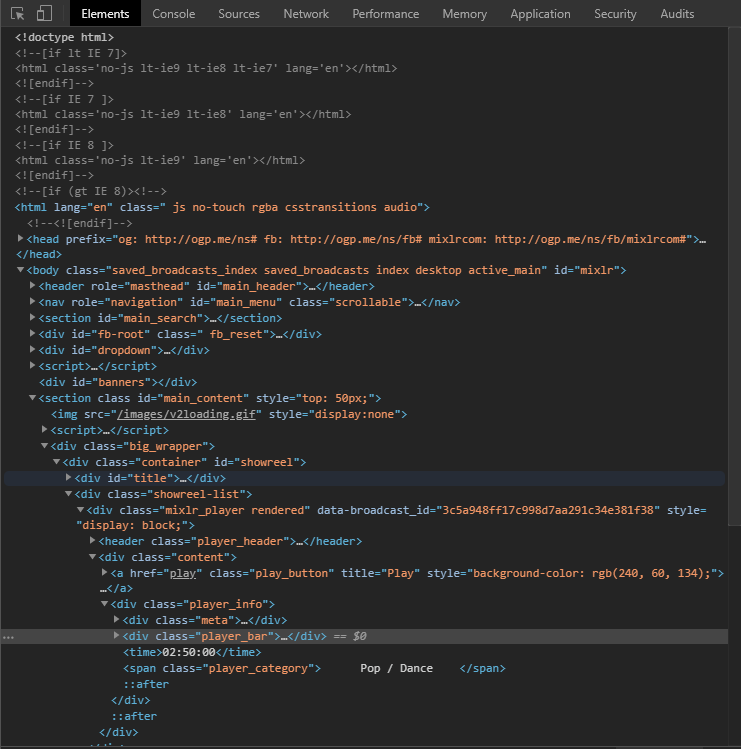Select the time 02:50:00 element
This screenshot has width=741, height=749.
click(x=192, y=652)
